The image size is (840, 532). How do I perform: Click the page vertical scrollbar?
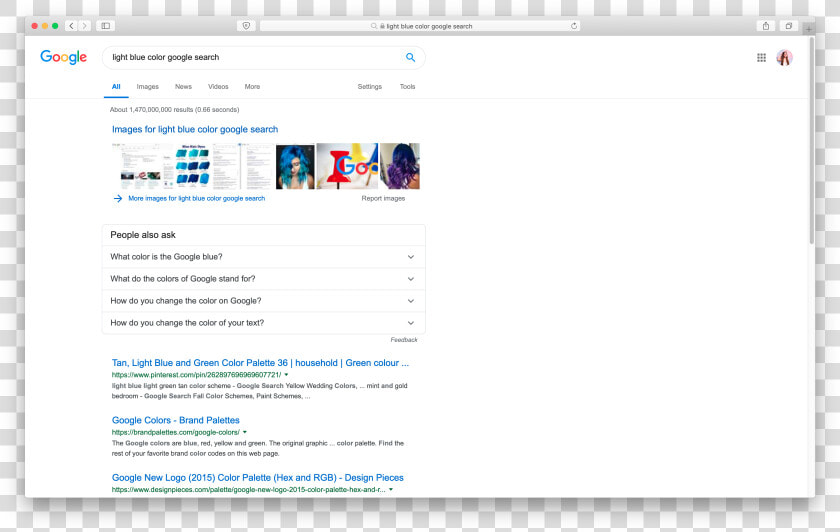[x=812, y=140]
